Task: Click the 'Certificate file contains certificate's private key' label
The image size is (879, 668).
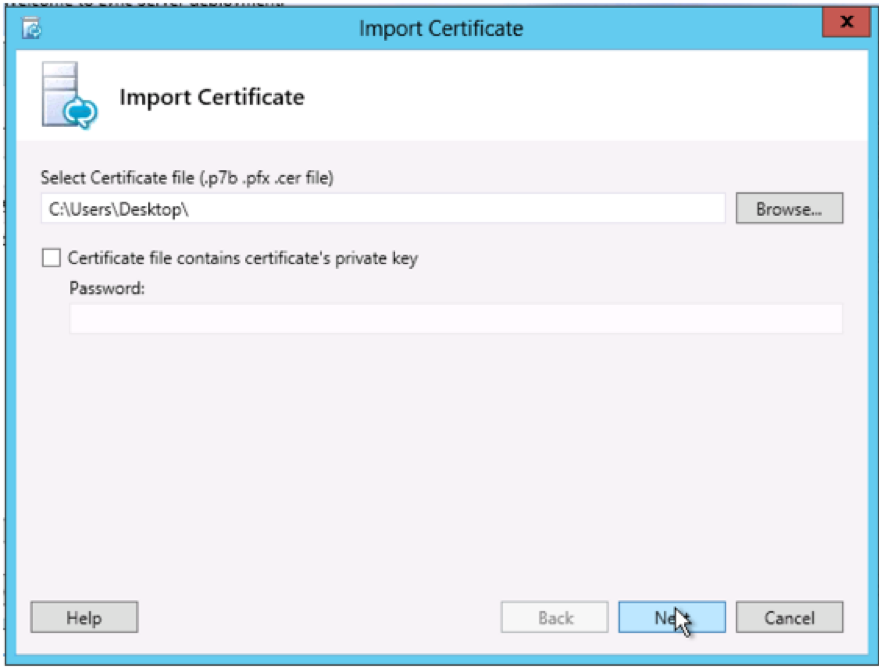Action: (242, 258)
